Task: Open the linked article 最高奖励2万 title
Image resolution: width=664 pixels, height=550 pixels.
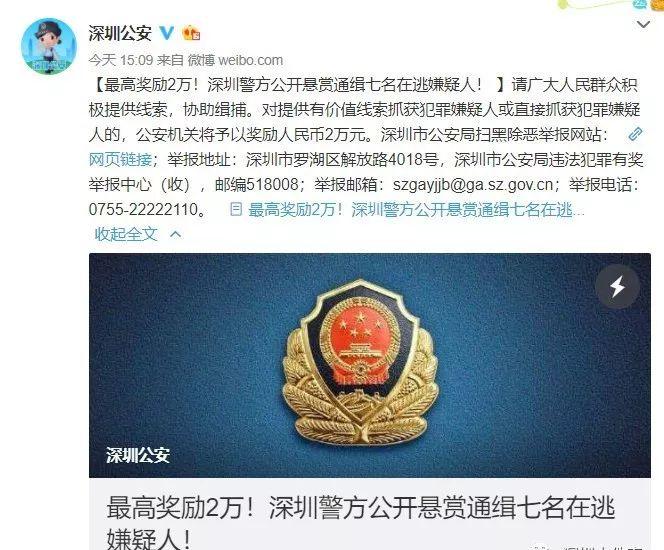Action: 416,210
